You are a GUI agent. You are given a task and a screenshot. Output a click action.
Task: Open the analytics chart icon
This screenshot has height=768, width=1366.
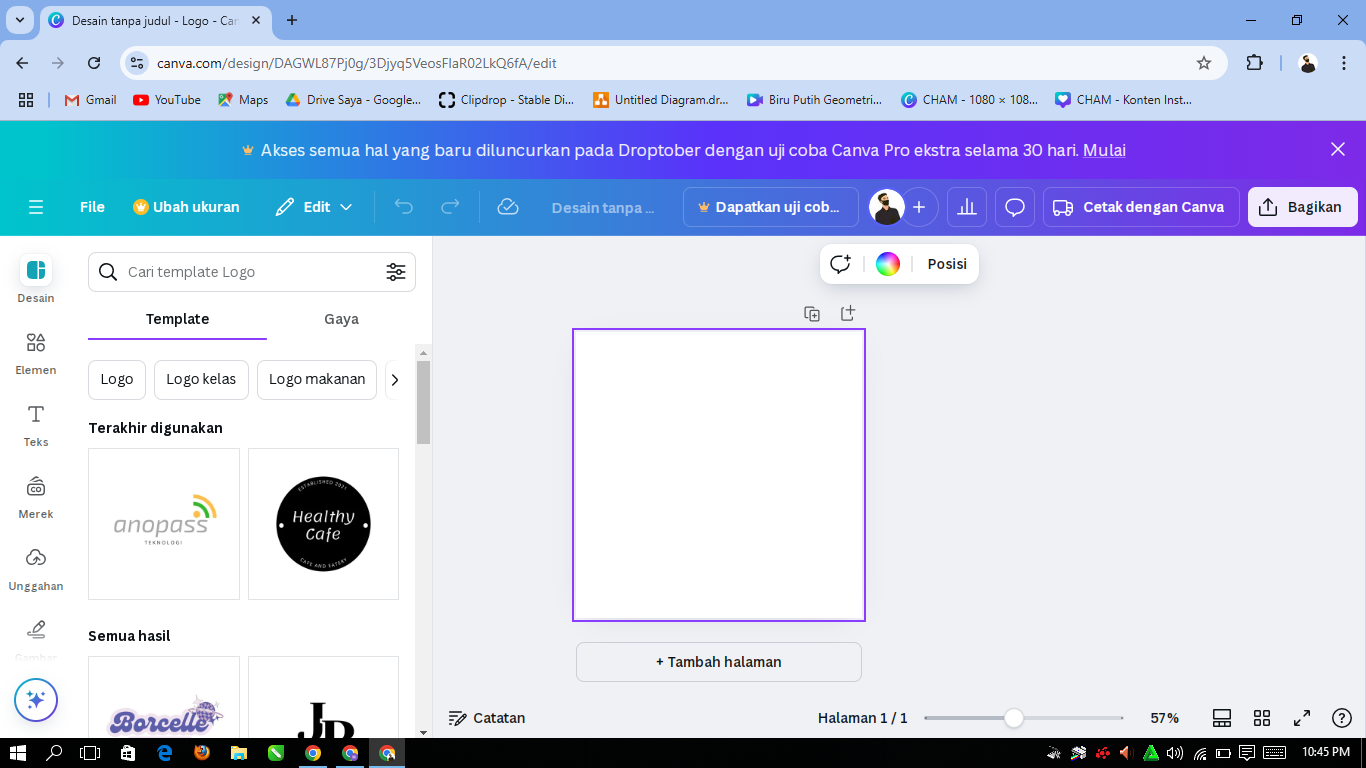(967, 207)
